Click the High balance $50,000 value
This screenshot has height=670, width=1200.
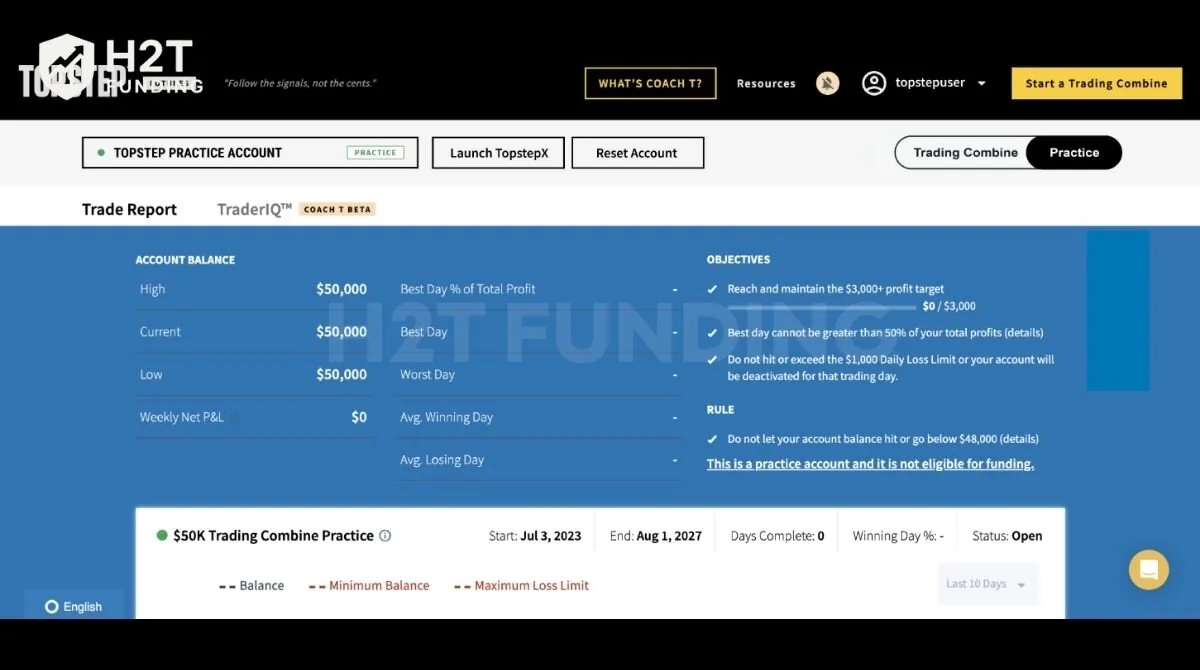[341, 289]
